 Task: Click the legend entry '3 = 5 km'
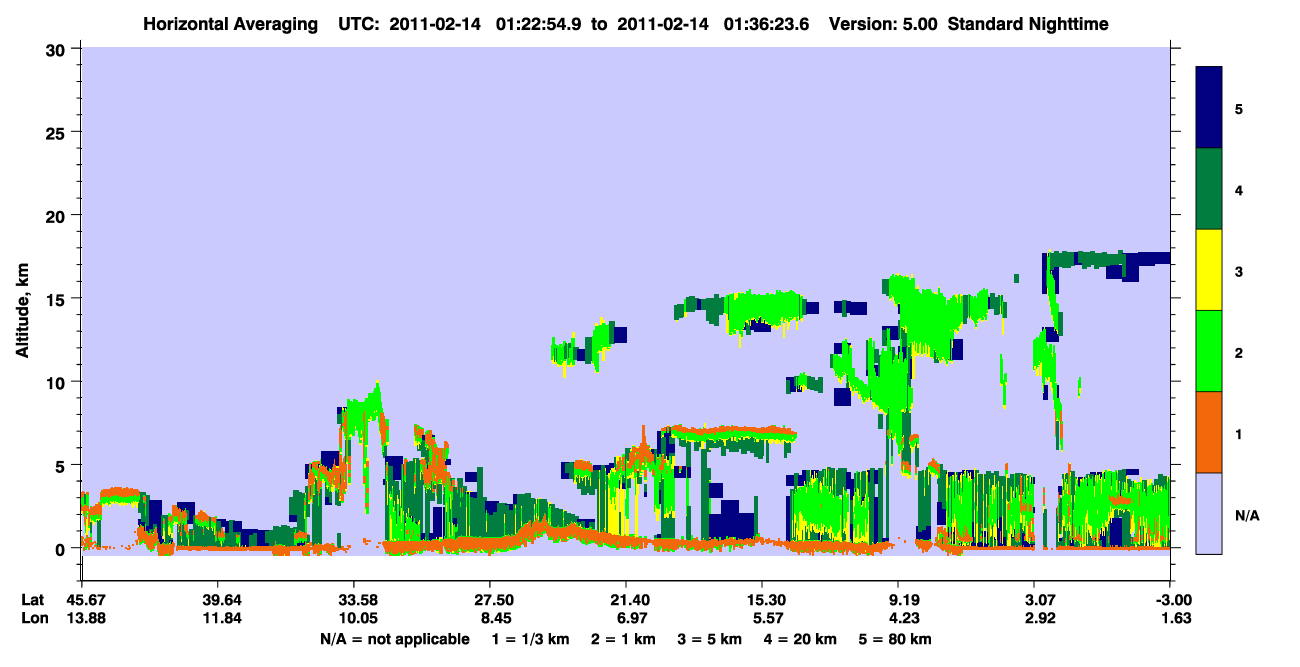711,639
